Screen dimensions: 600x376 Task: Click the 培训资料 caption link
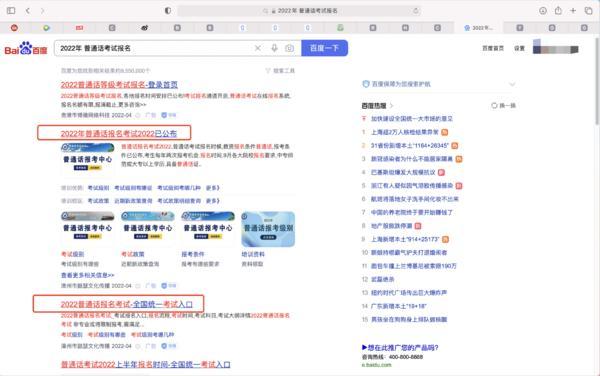(253, 254)
